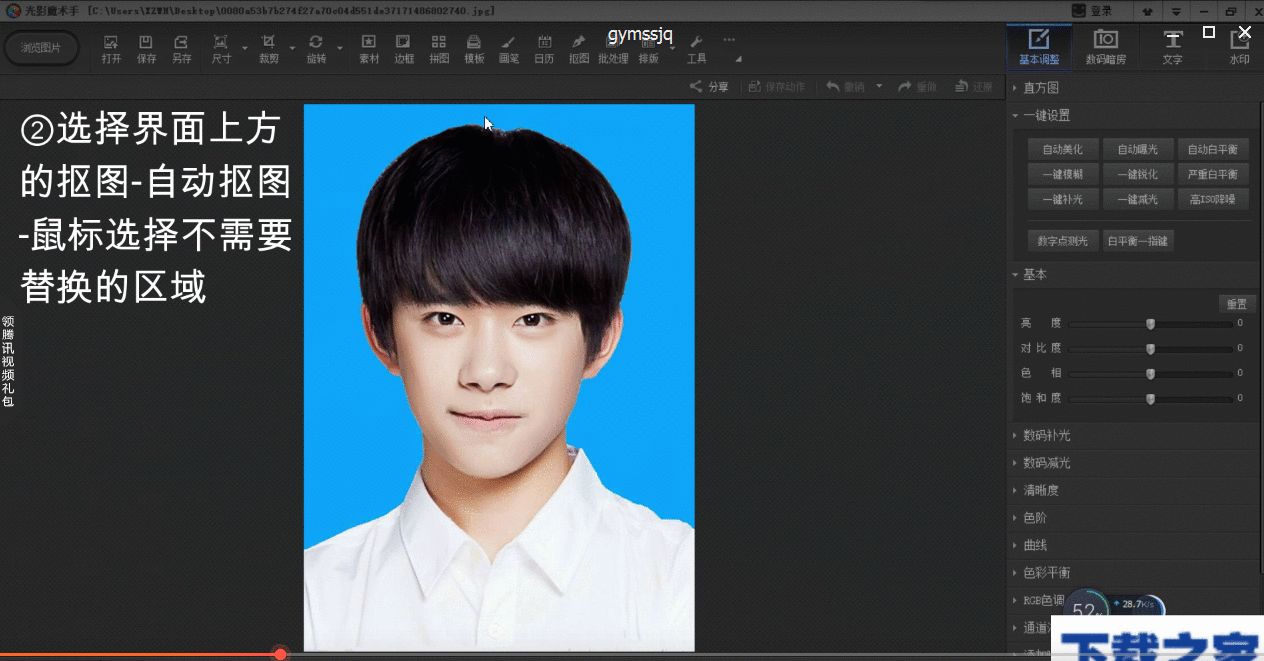Select the 画笔 brush tool
Screen dimensions: 1264x661
509,48
